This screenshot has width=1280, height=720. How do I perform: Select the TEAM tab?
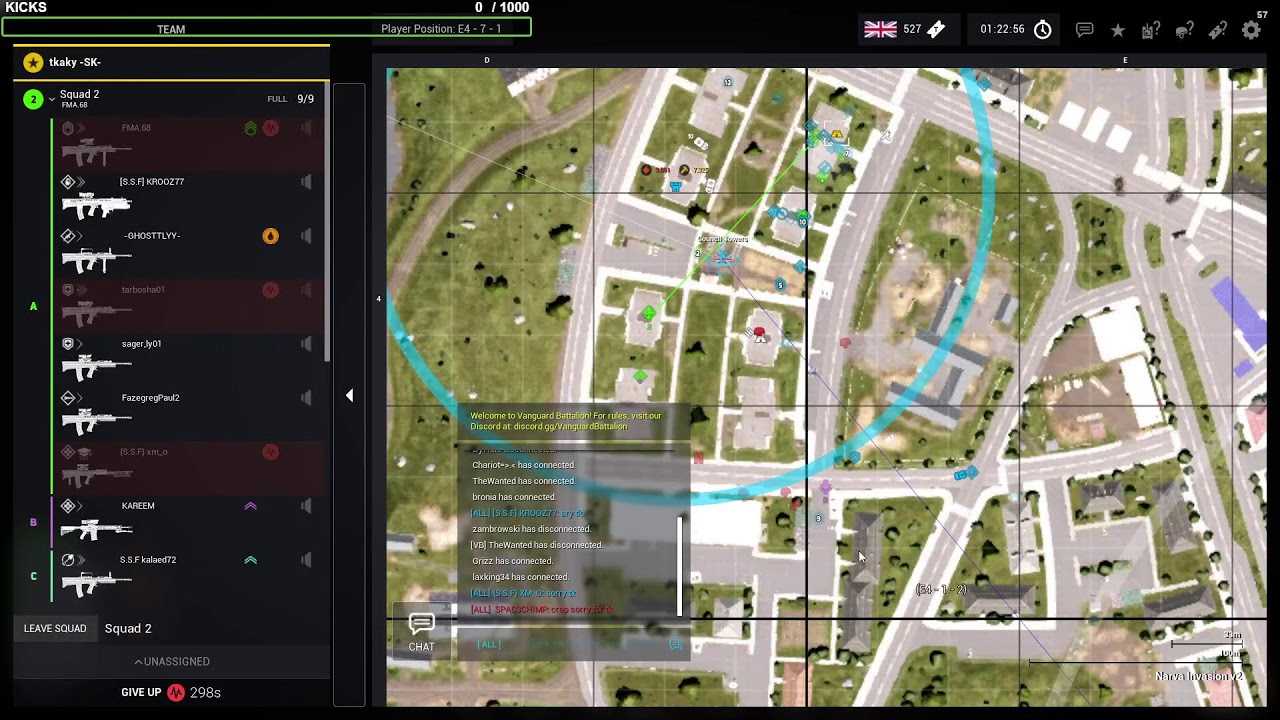pos(171,29)
